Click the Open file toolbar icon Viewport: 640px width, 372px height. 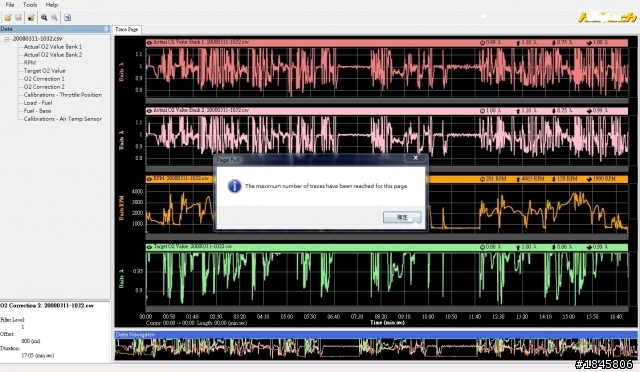pos(8,18)
